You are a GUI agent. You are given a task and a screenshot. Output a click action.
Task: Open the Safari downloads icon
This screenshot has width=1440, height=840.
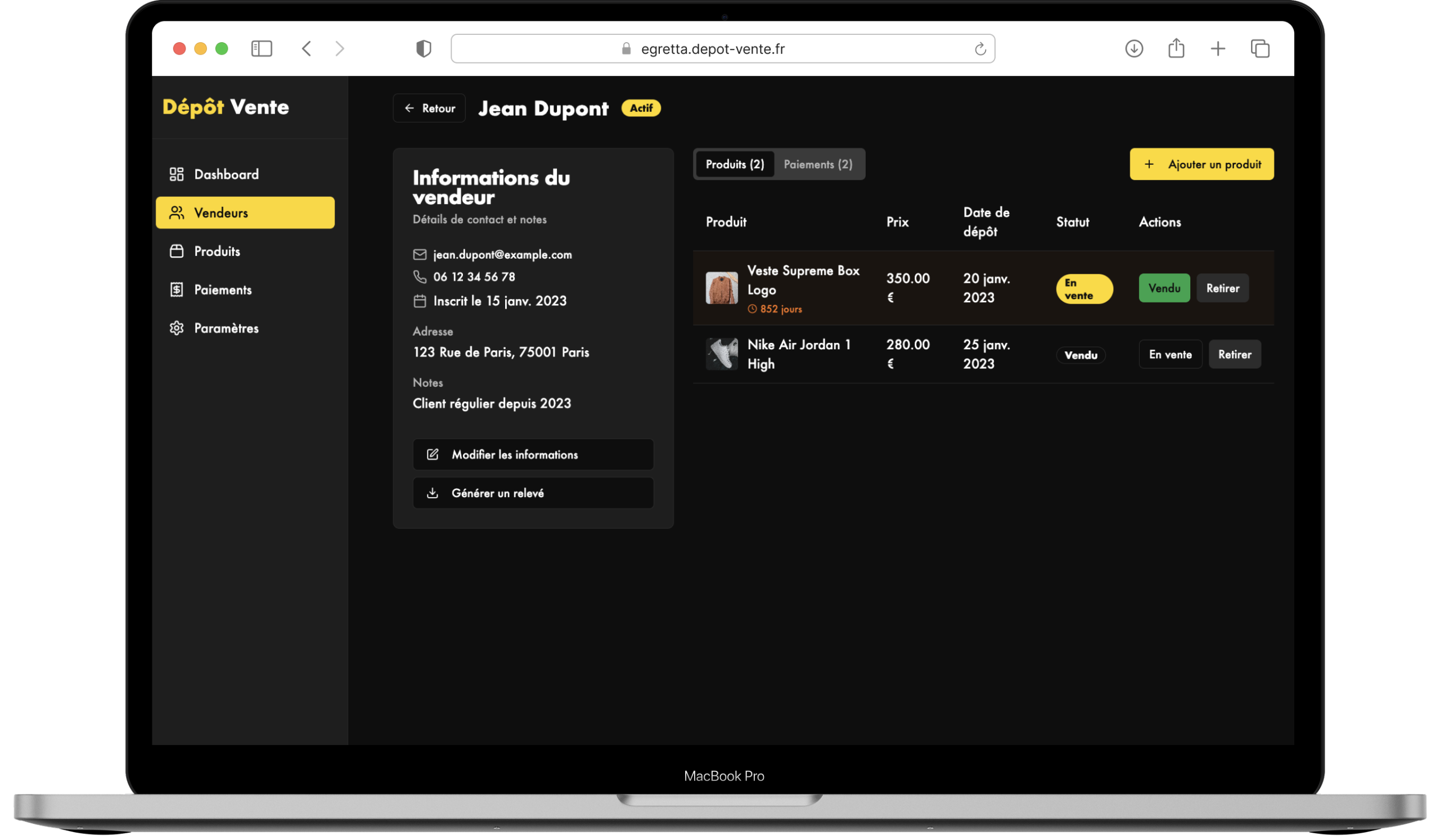point(1133,48)
